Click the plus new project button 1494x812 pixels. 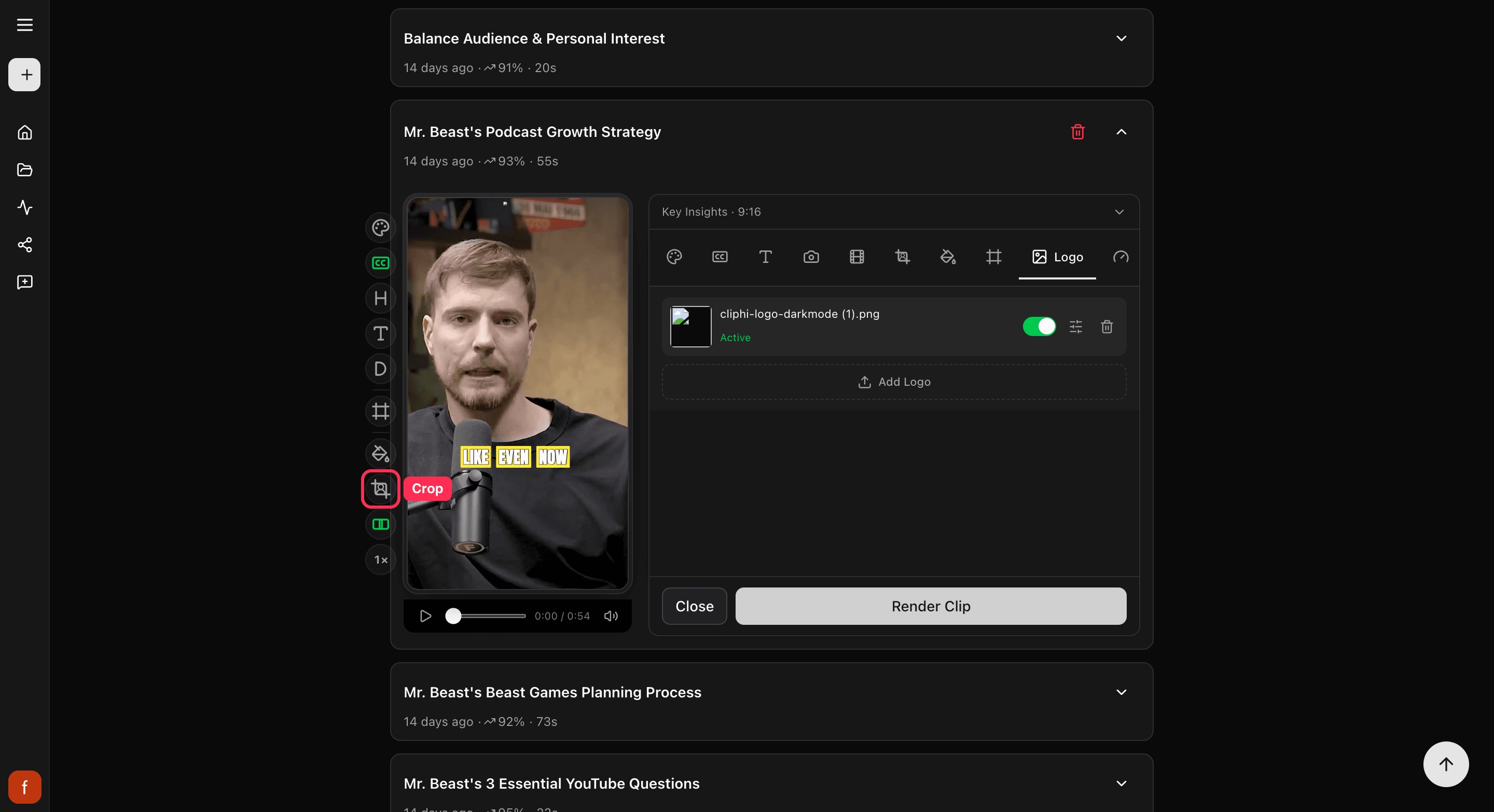[24, 74]
